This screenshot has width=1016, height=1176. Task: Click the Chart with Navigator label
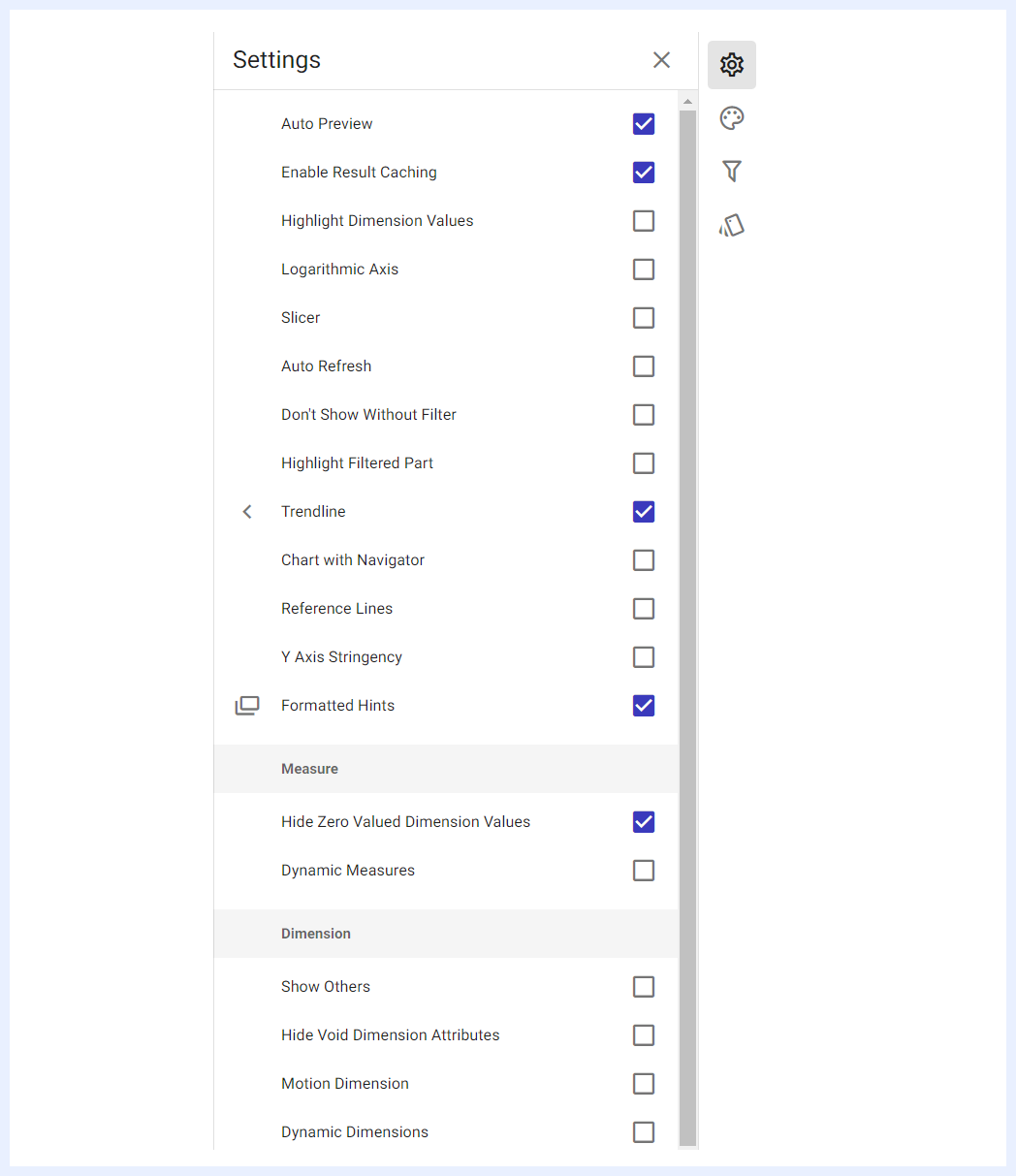[353, 560]
